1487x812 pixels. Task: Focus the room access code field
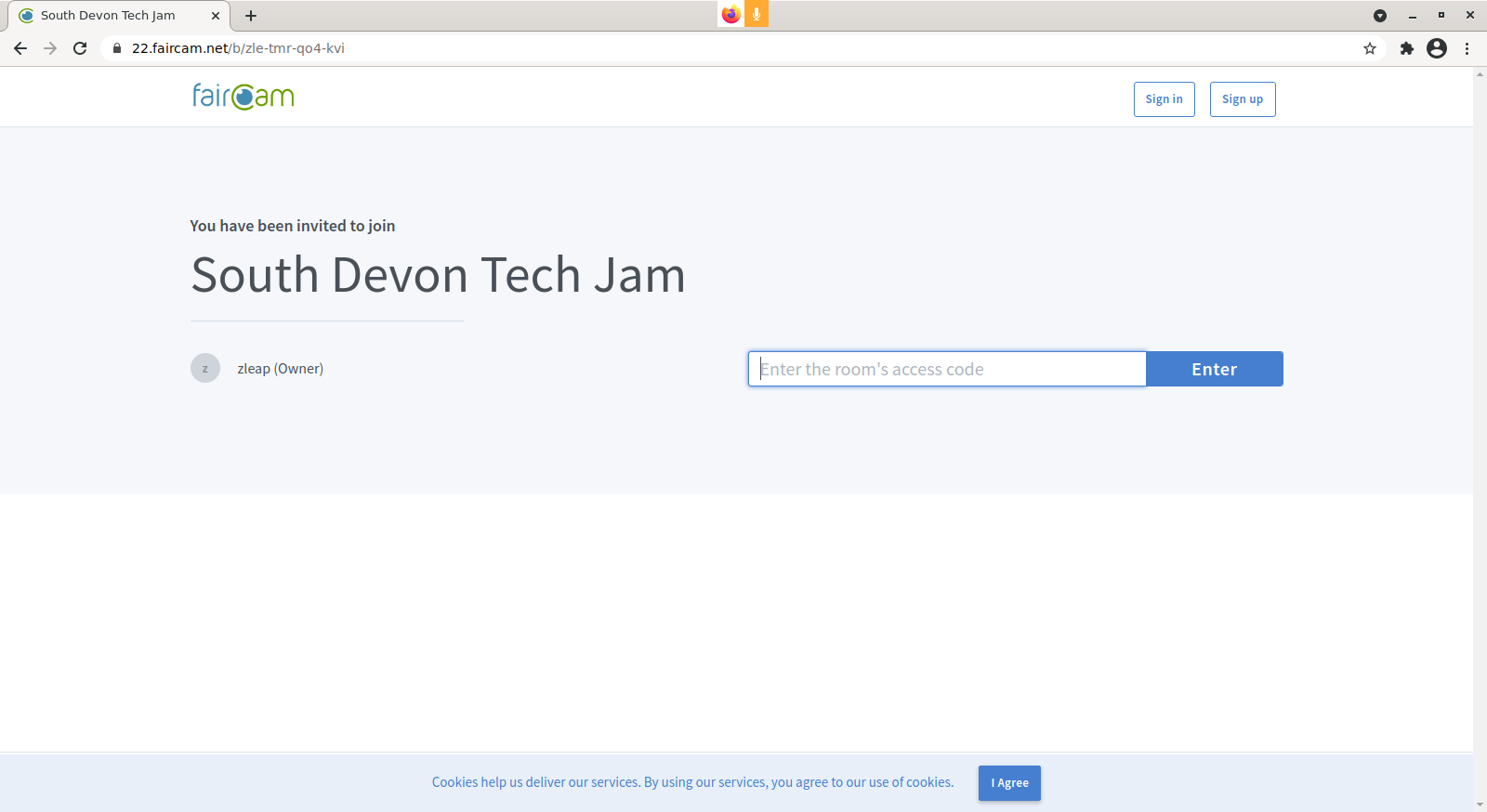click(947, 369)
